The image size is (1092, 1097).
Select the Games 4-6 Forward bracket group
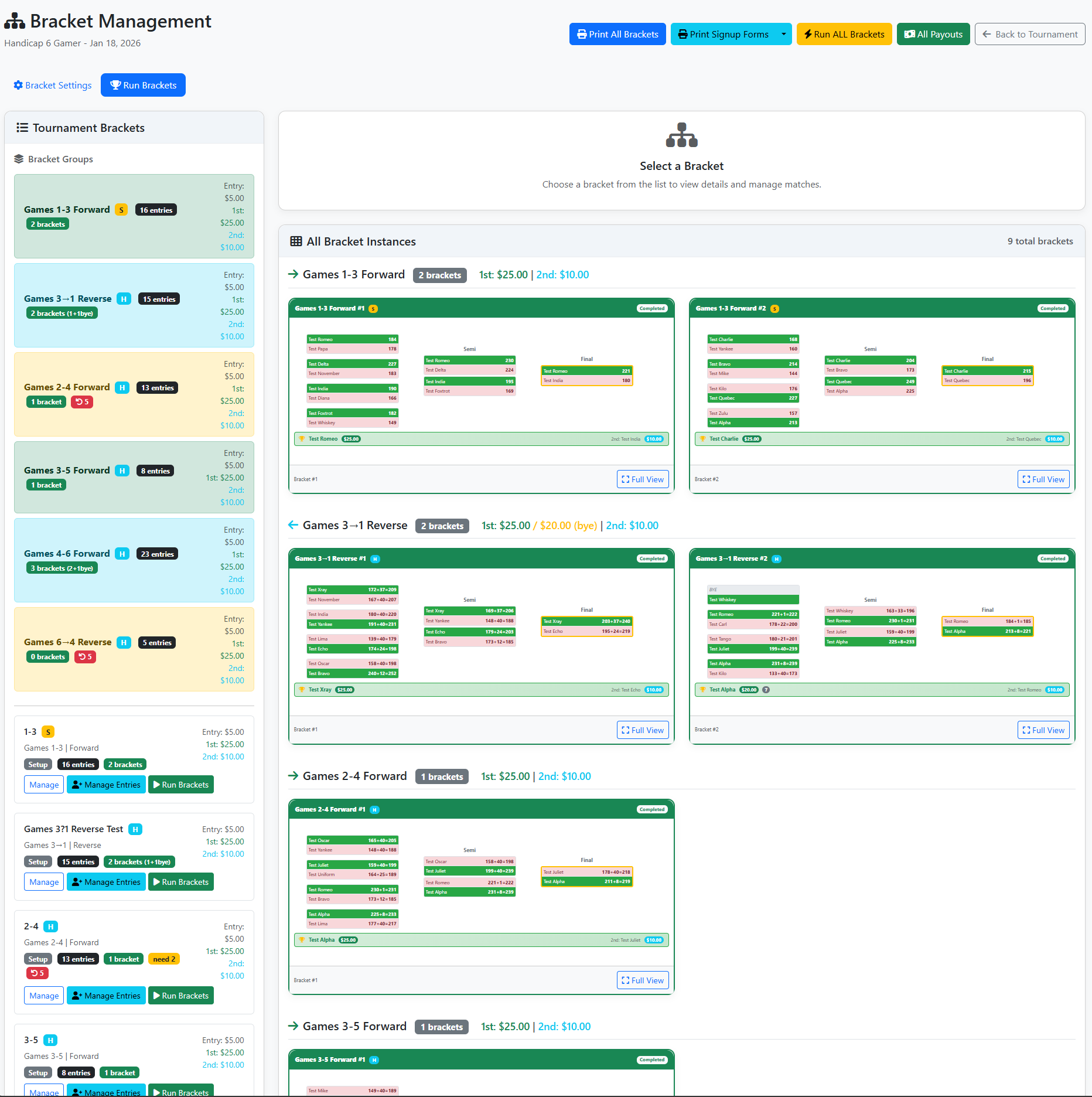pos(134,560)
